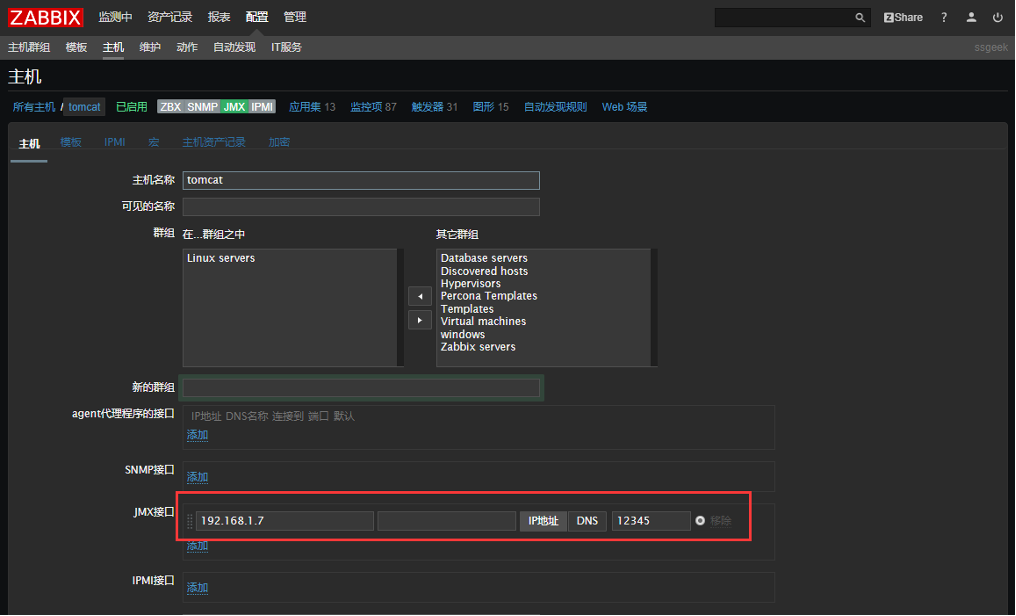Go to 自动发现 submenu
The image size is (1016, 616).
tap(235, 47)
